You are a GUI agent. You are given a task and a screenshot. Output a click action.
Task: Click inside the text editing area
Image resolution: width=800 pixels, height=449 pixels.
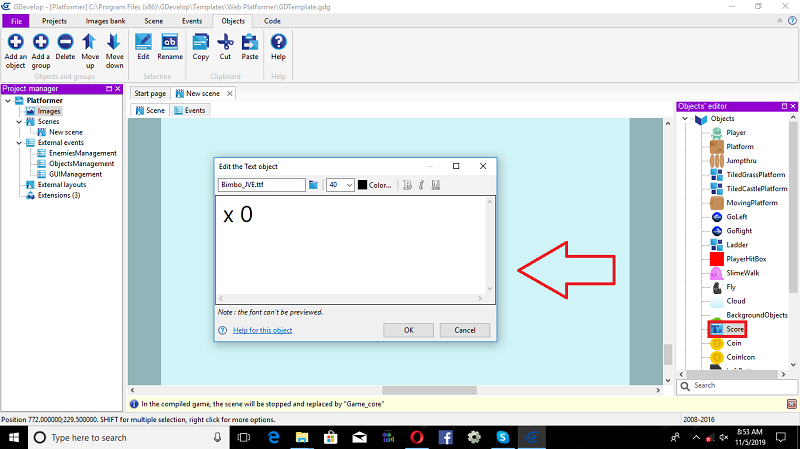pyautogui.click(x=351, y=245)
